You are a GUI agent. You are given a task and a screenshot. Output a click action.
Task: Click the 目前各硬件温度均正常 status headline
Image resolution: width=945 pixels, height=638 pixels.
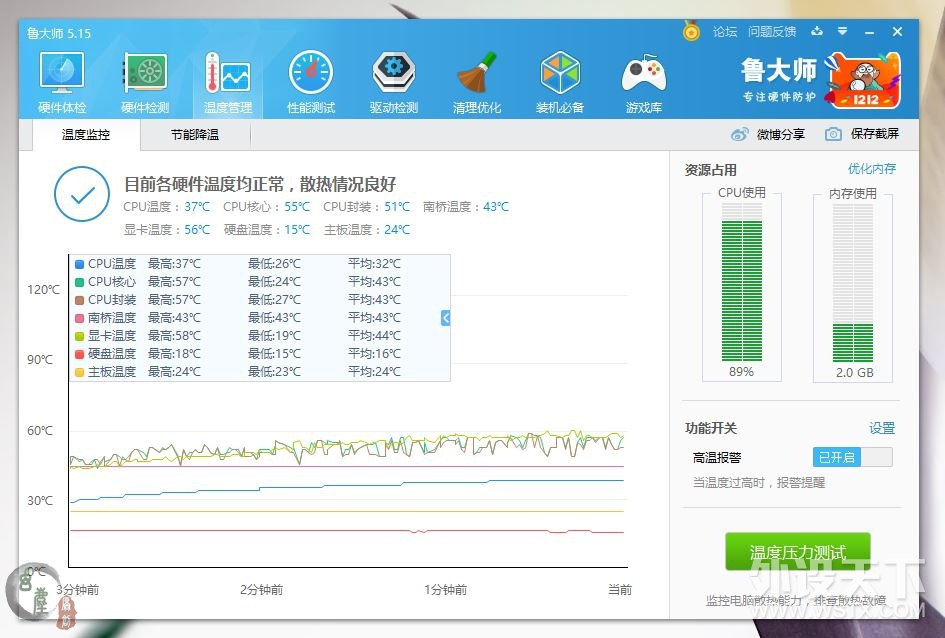260,184
